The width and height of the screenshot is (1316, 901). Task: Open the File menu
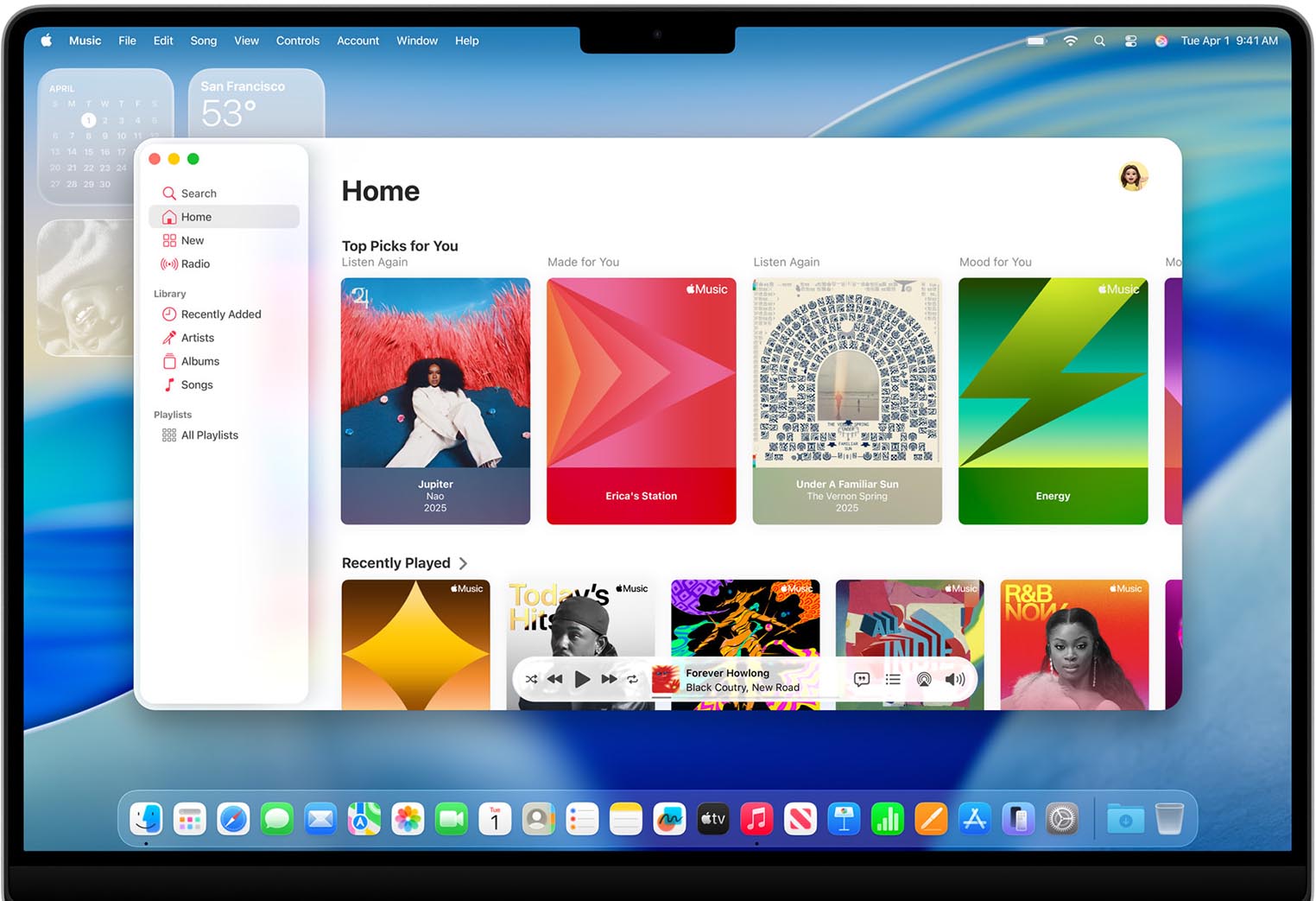coord(127,41)
